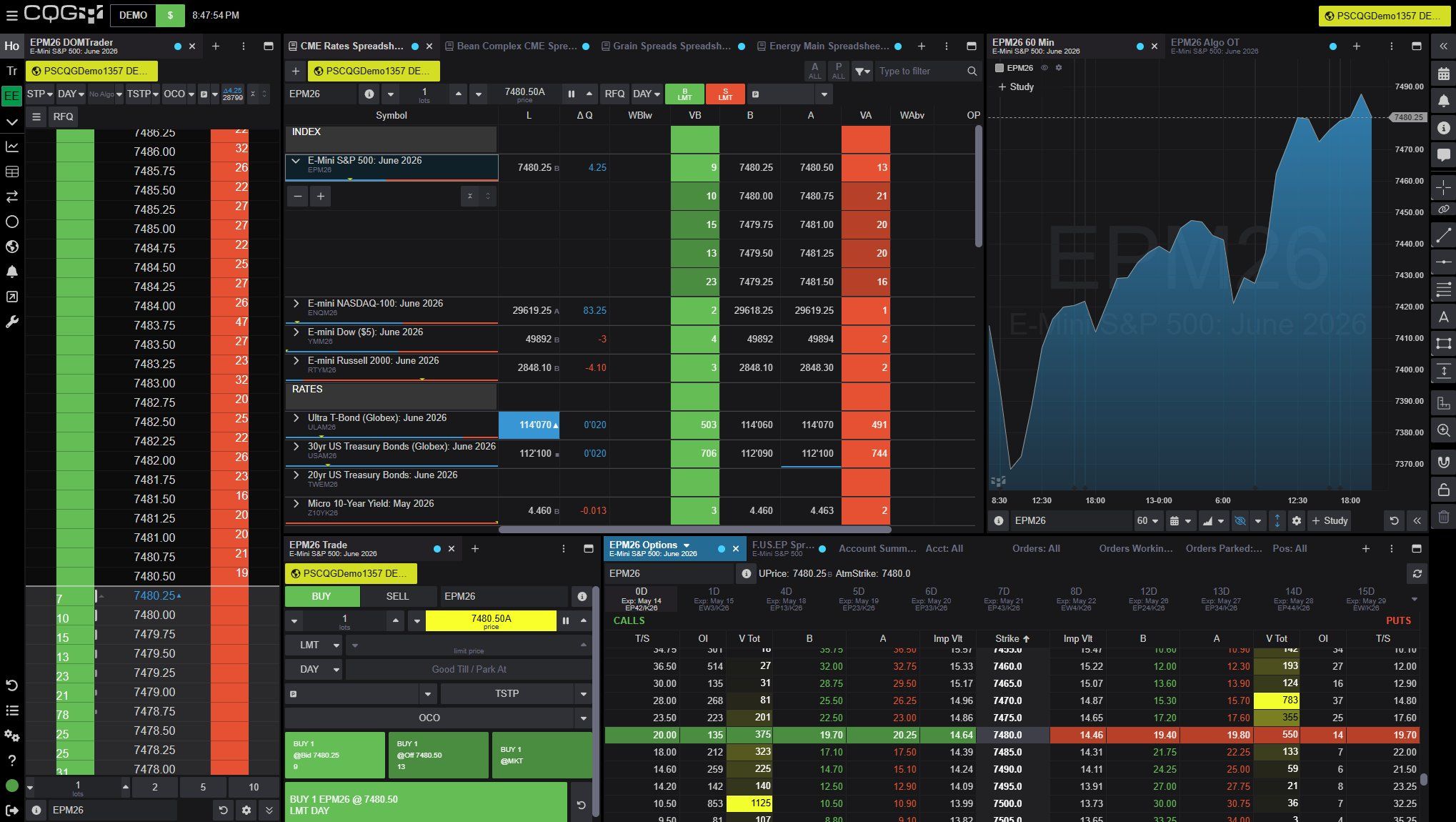Click the RFQ button in DOMTrader

pos(63,117)
